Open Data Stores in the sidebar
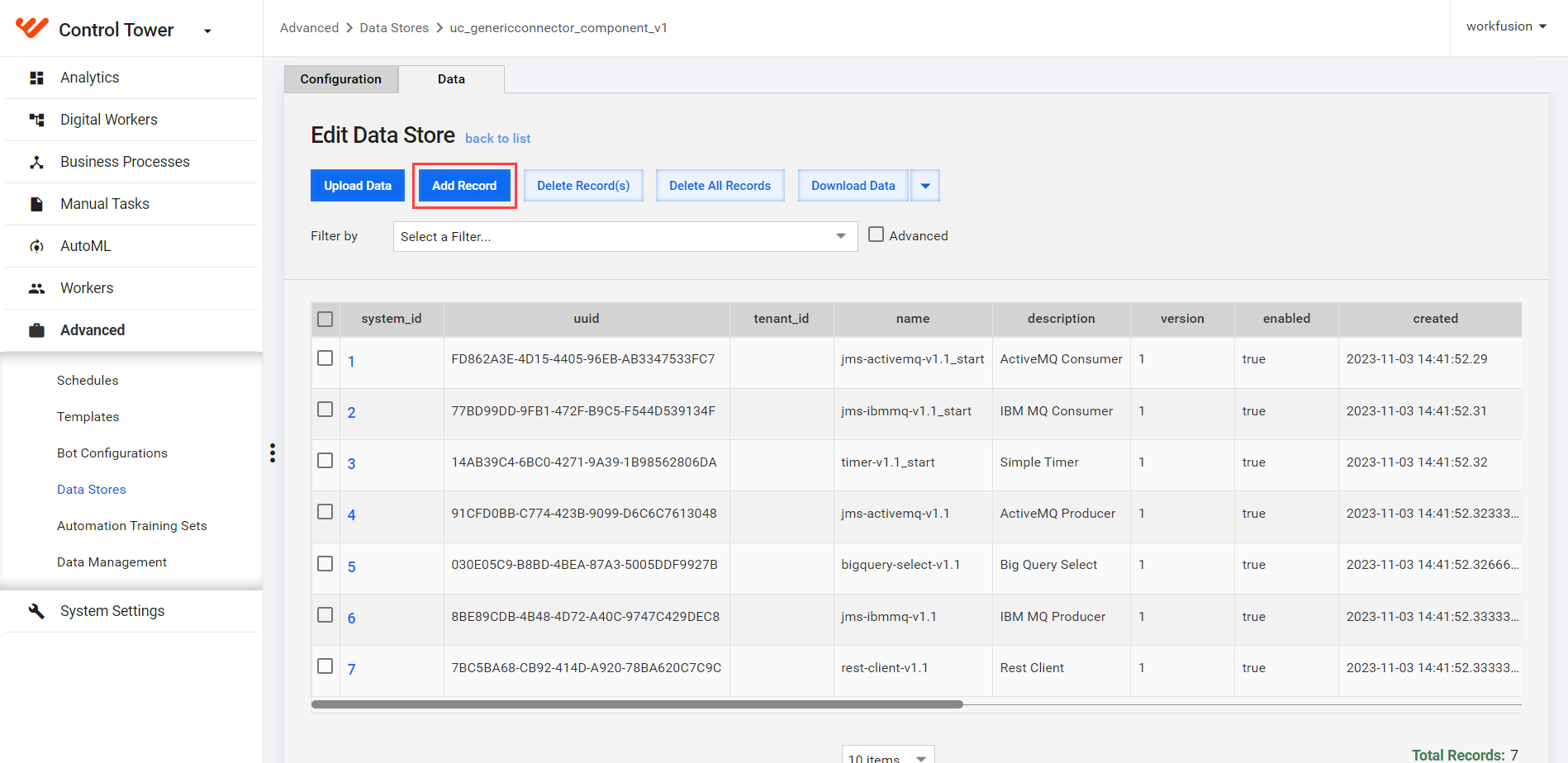 (x=92, y=490)
